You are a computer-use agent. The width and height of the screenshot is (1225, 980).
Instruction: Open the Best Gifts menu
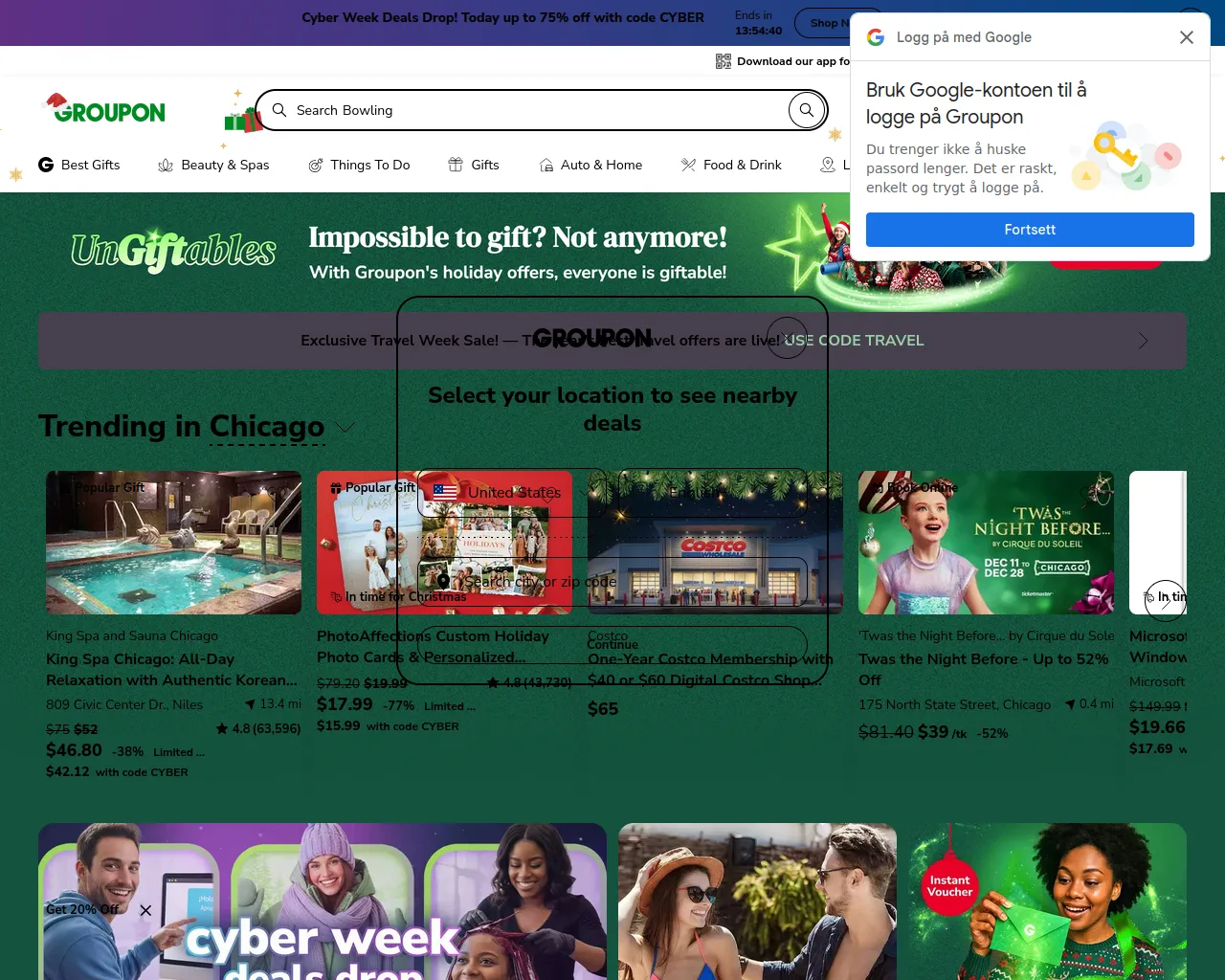[x=79, y=165]
